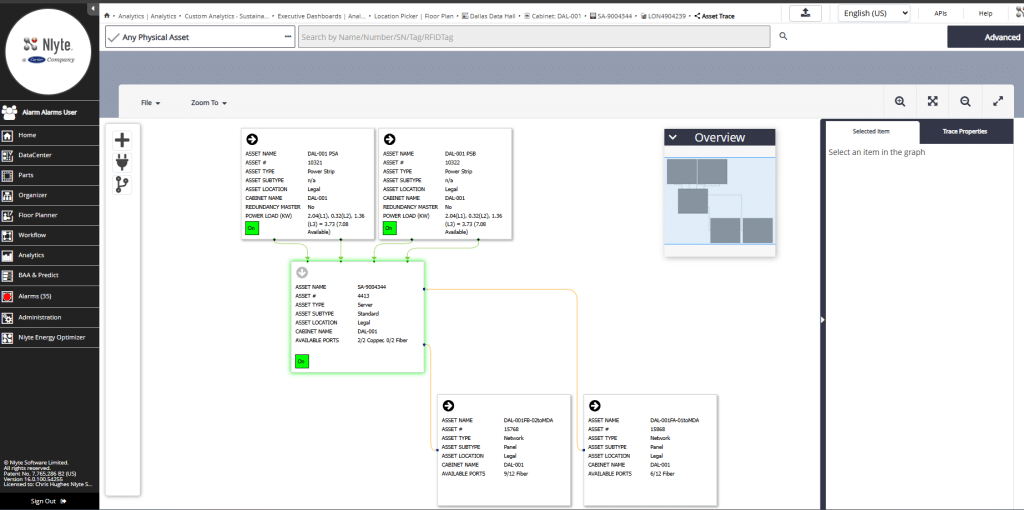Select '6/12 Fiber' available ports value
Image resolution: width=1024 pixels, height=510 pixels.
[x=662, y=473]
